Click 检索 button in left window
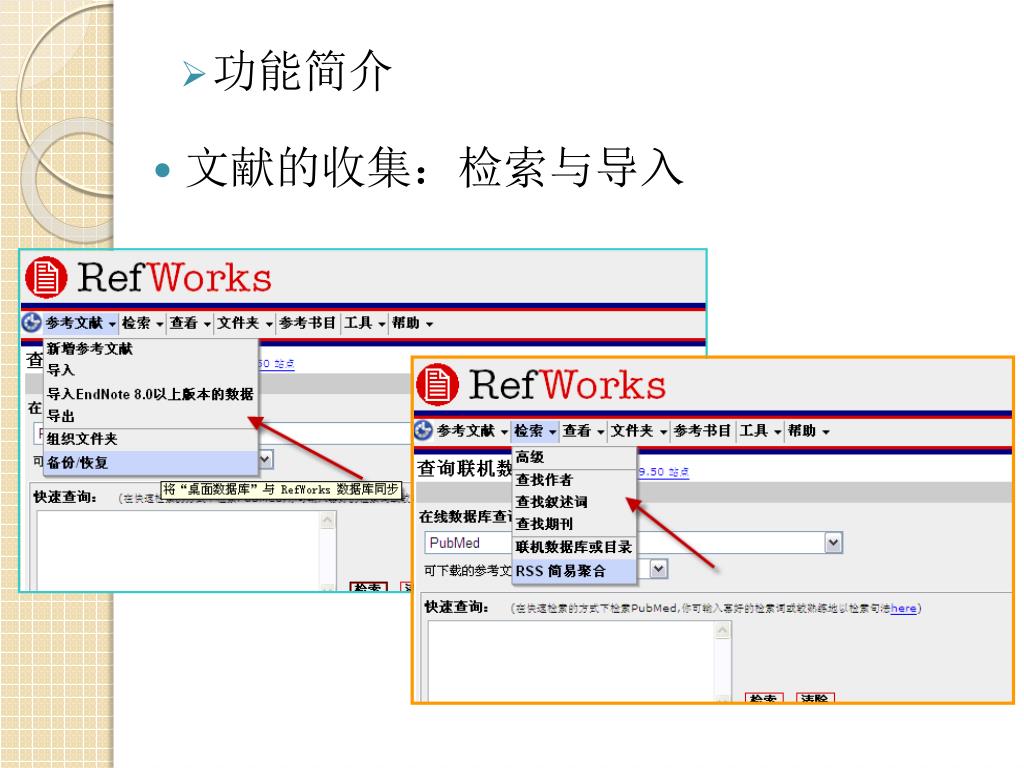The image size is (1024, 768). pyautogui.click(x=368, y=587)
